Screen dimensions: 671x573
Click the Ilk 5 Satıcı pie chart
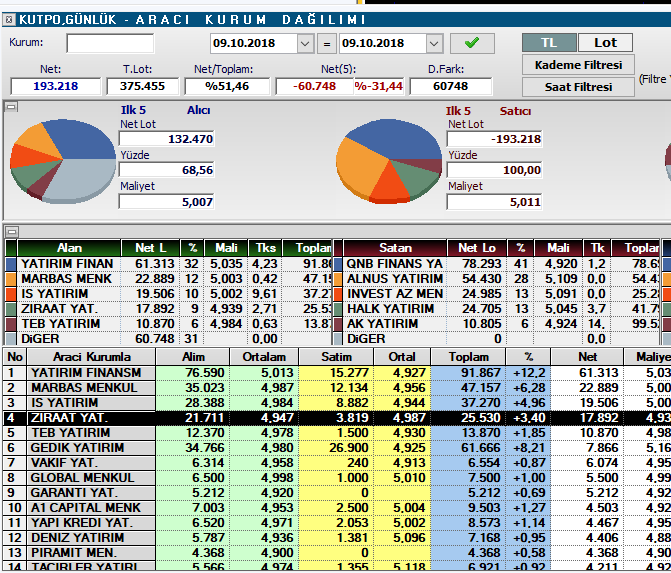point(389,161)
